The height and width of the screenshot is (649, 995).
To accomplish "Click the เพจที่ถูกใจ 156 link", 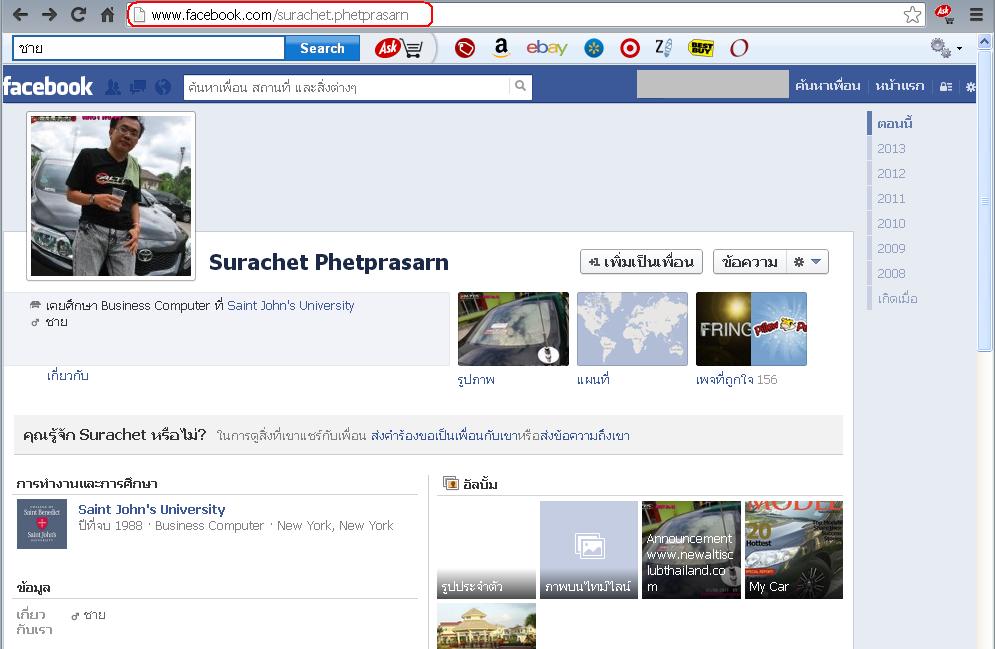I will click(736, 379).
